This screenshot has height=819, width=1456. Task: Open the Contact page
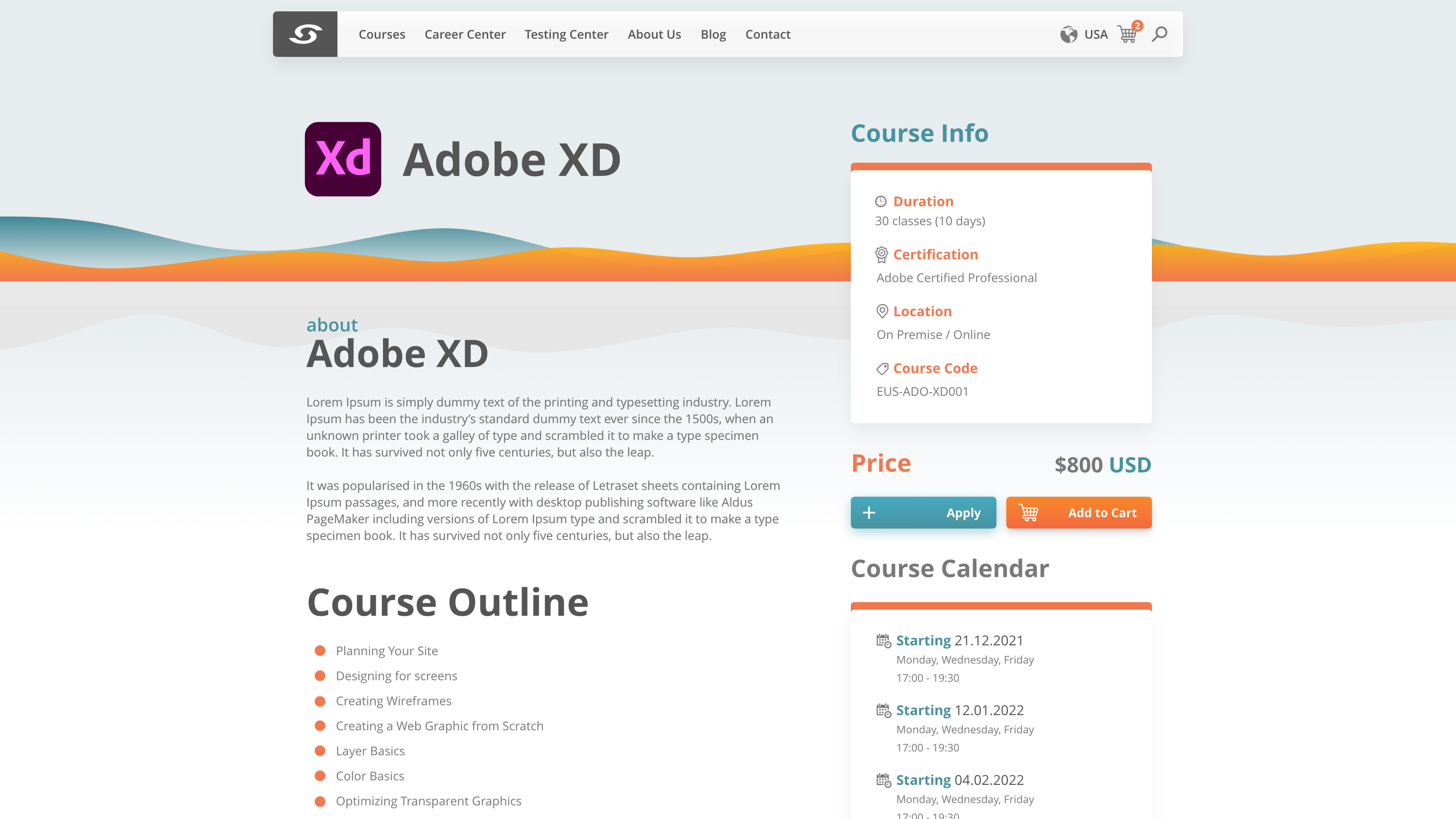[767, 35]
